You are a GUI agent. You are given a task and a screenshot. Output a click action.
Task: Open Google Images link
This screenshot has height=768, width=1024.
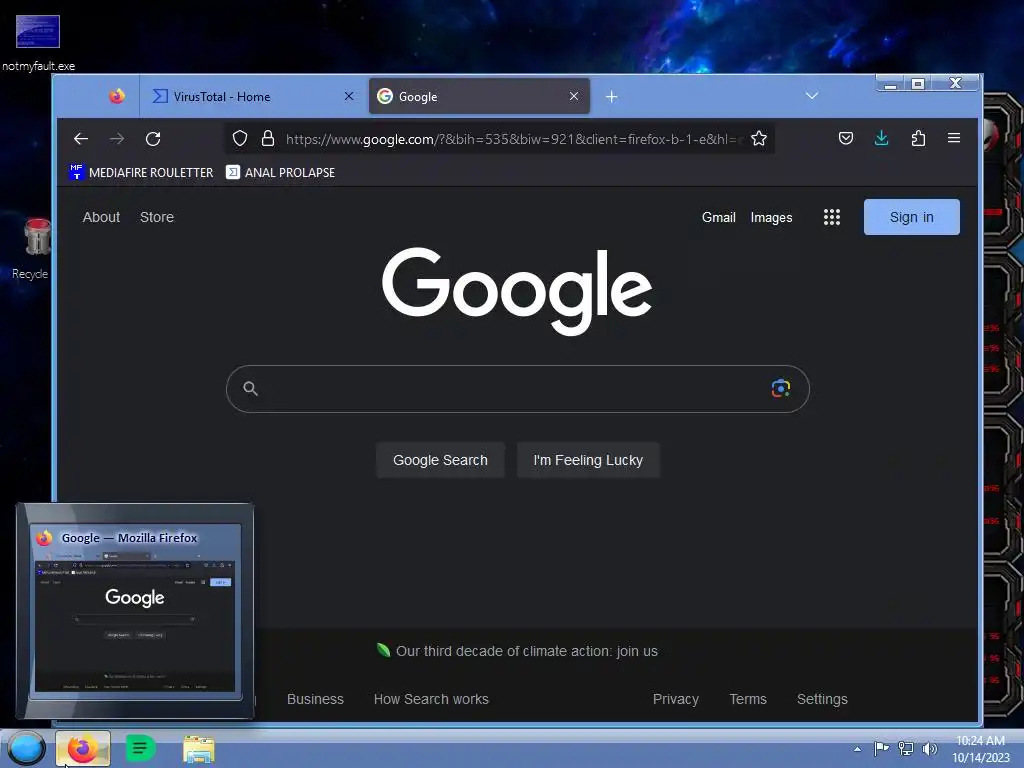(x=771, y=217)
